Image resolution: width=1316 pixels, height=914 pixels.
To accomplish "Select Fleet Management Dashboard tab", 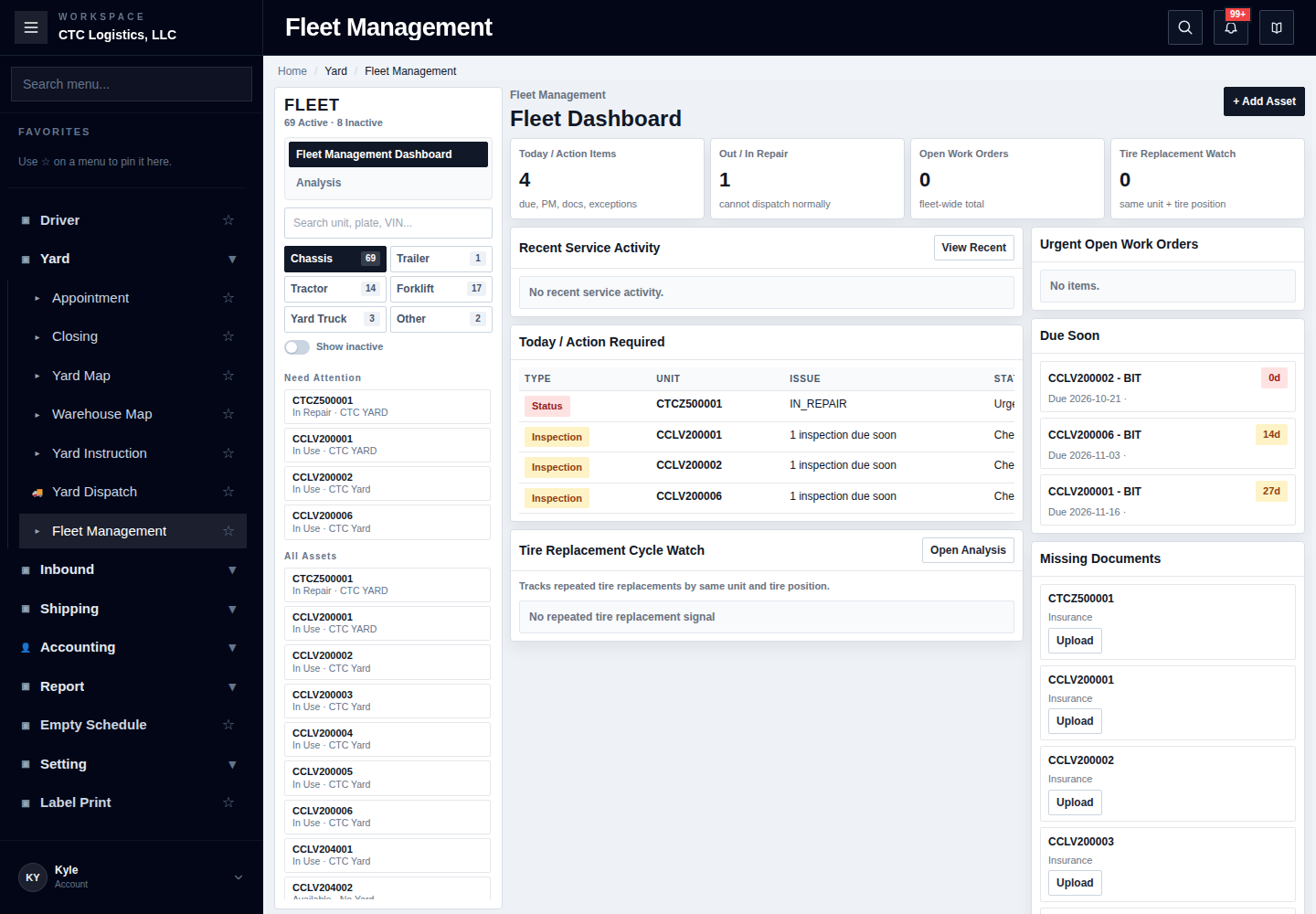I will tap(388, 154).
